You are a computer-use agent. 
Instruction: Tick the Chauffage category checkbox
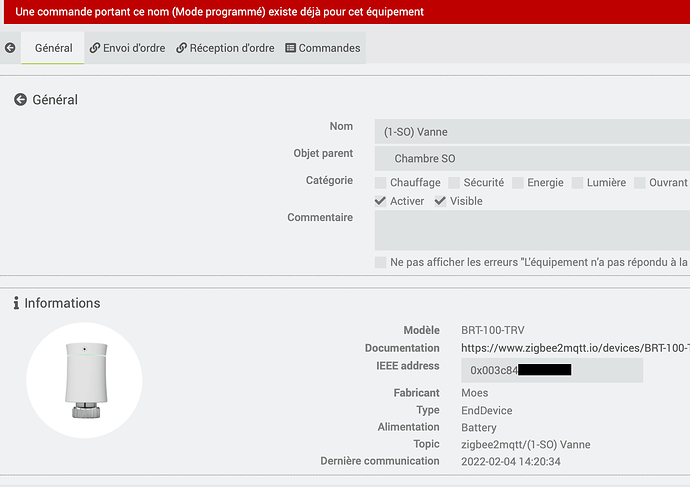(x=381, y=183)
